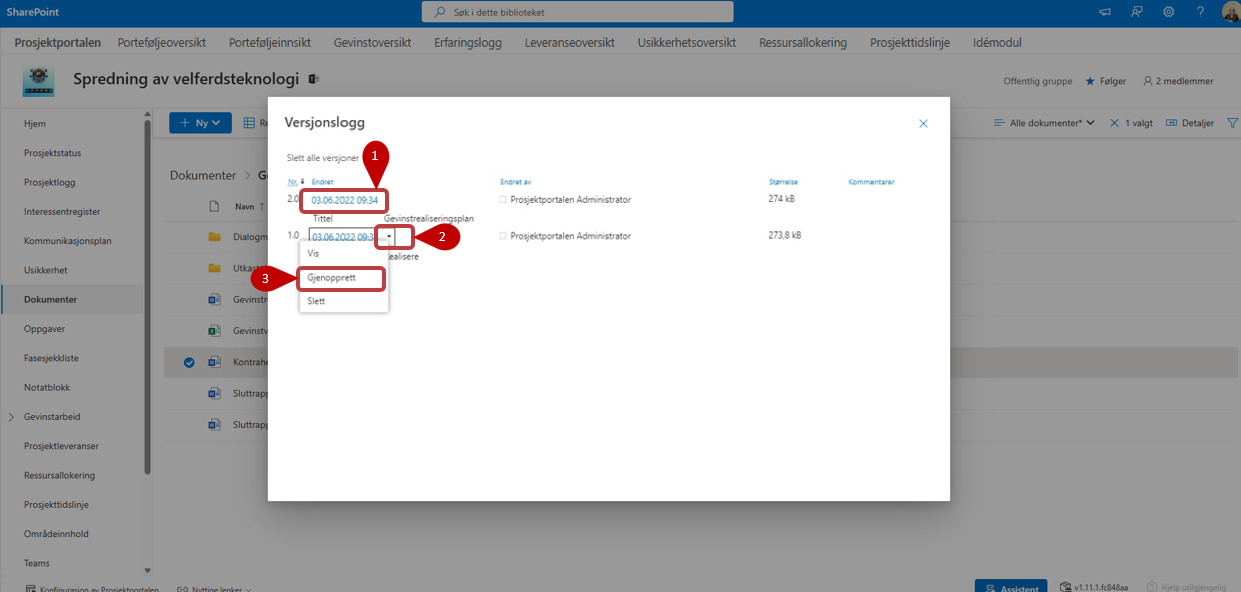The image size is (1241, 592).
Task: Close the Versjonslogg dialog
Action: click(x=923, y=124)
